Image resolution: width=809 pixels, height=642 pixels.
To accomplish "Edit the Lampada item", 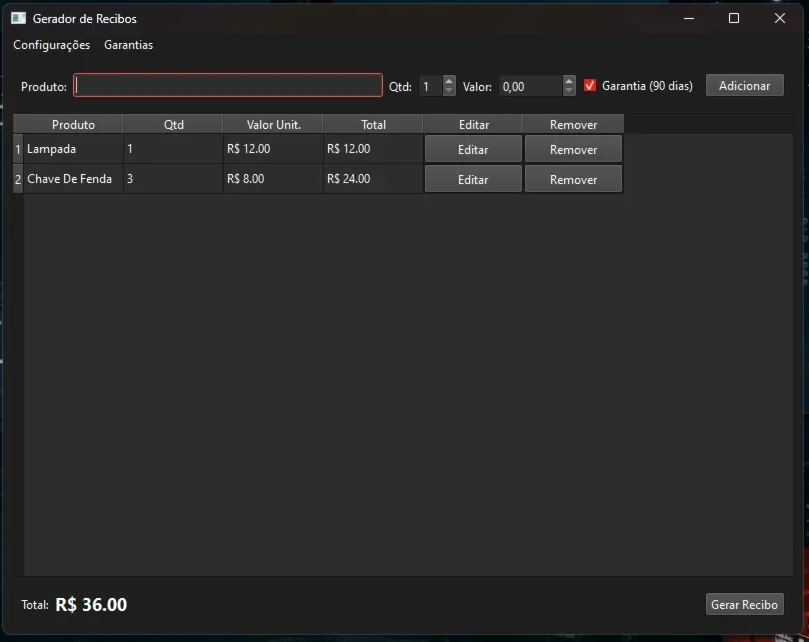I will point(473,149).
